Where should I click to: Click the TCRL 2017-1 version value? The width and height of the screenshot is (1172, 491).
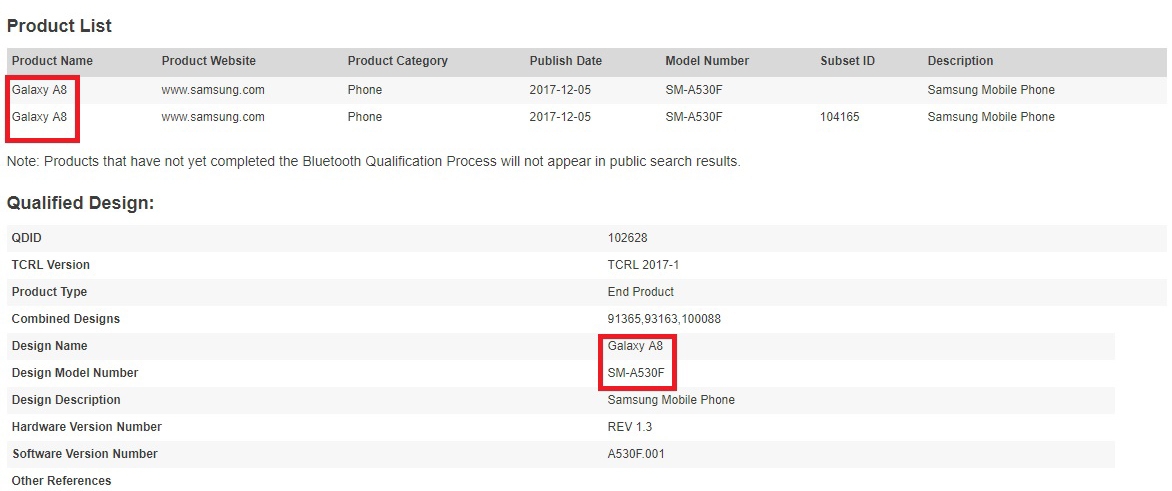[642, 265]
